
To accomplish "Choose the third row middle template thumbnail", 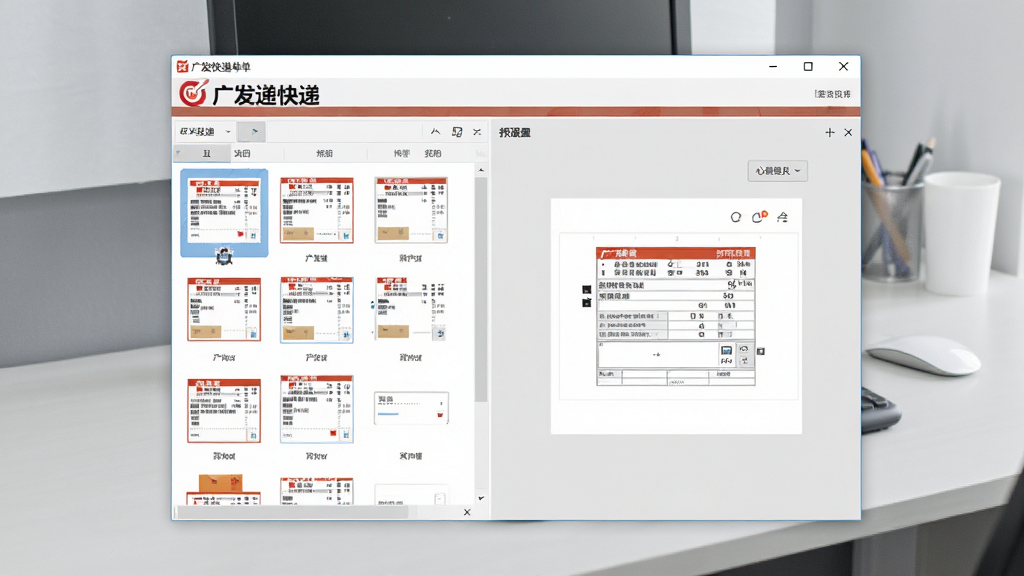I will click(x=317, y=409).
